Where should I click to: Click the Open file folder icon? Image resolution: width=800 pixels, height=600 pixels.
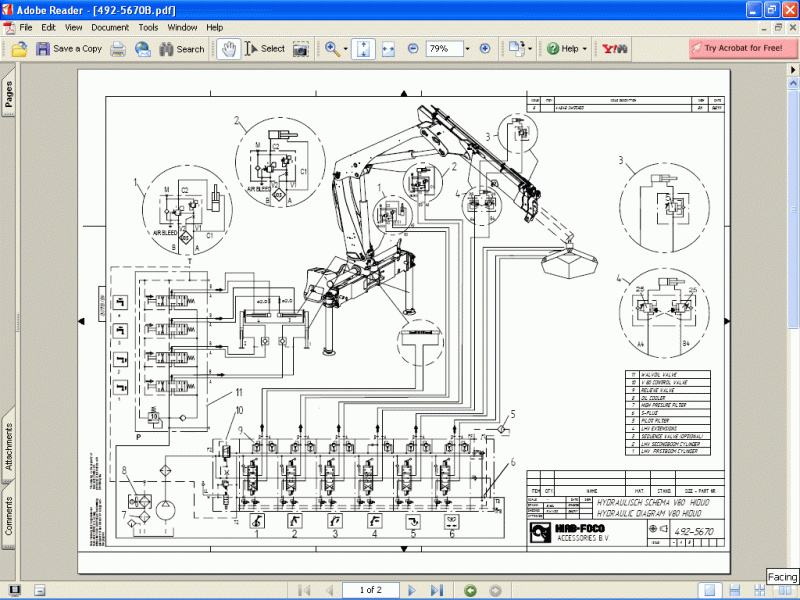coord(19,48)
